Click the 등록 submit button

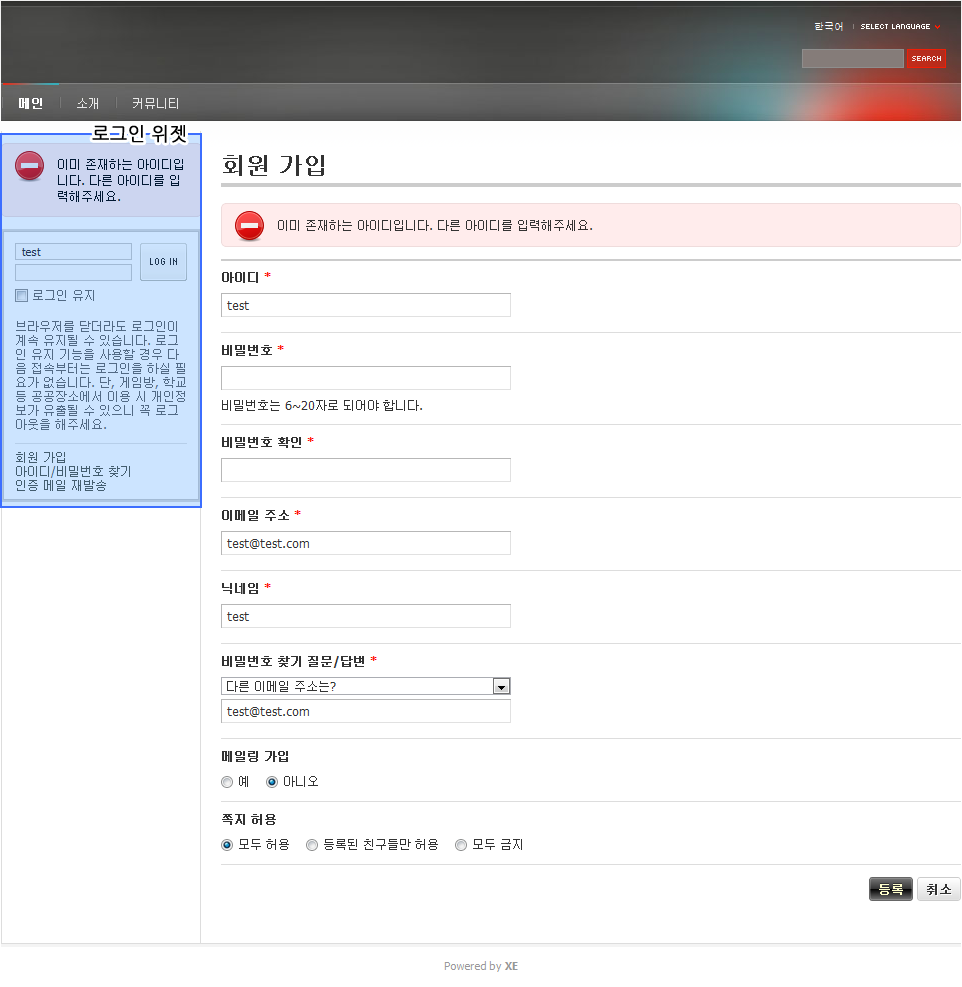point(890,889)
